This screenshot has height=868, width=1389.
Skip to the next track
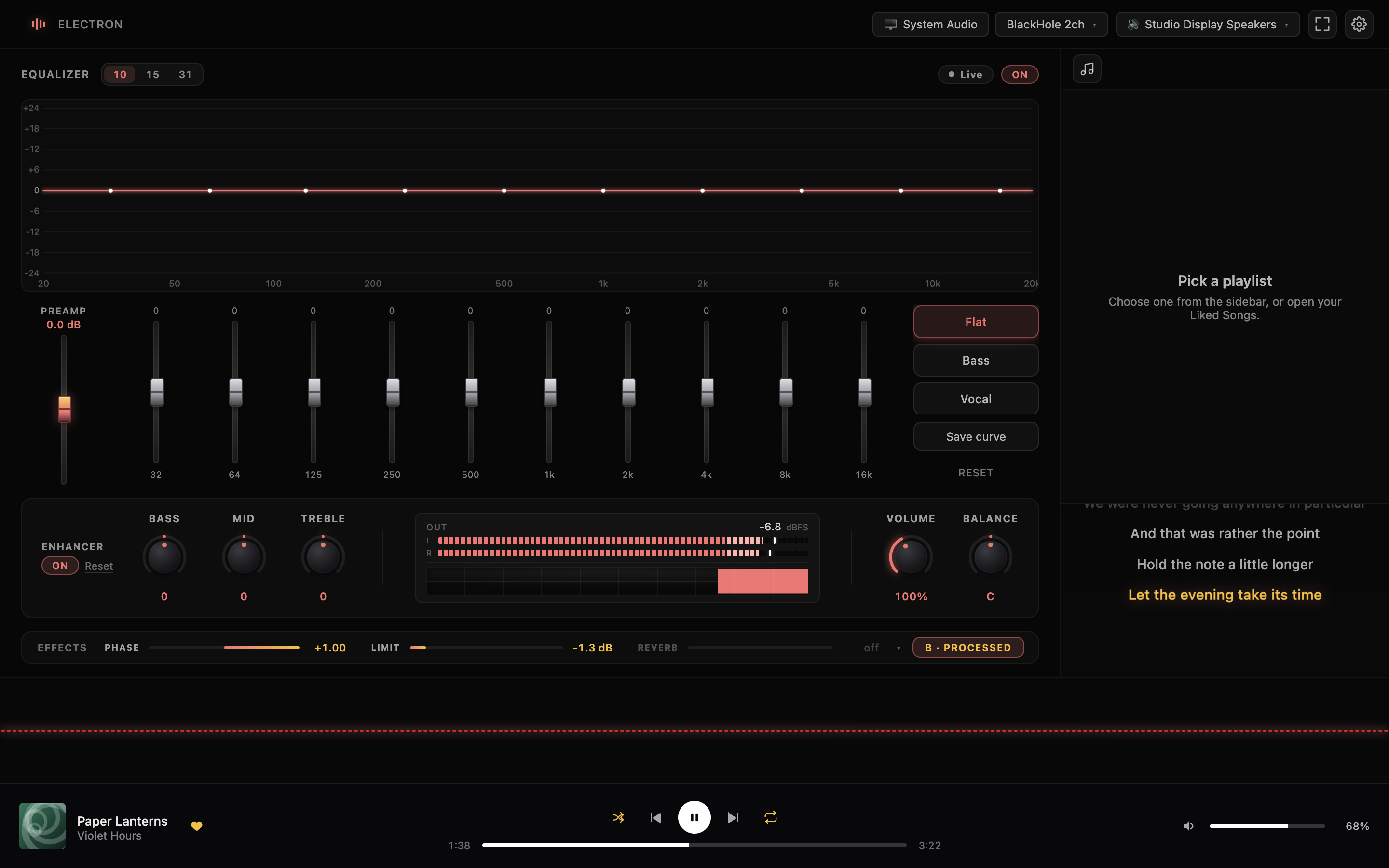coord(733,817)
